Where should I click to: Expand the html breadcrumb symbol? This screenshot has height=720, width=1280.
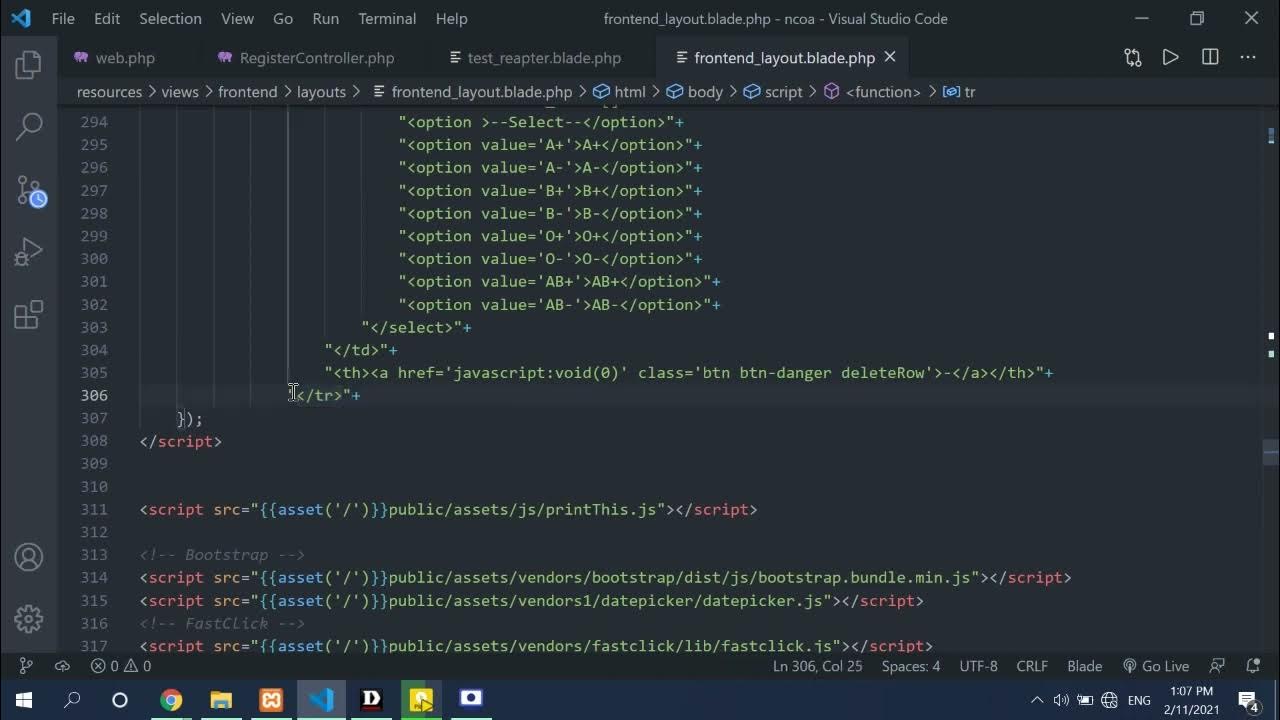[619, 91]
